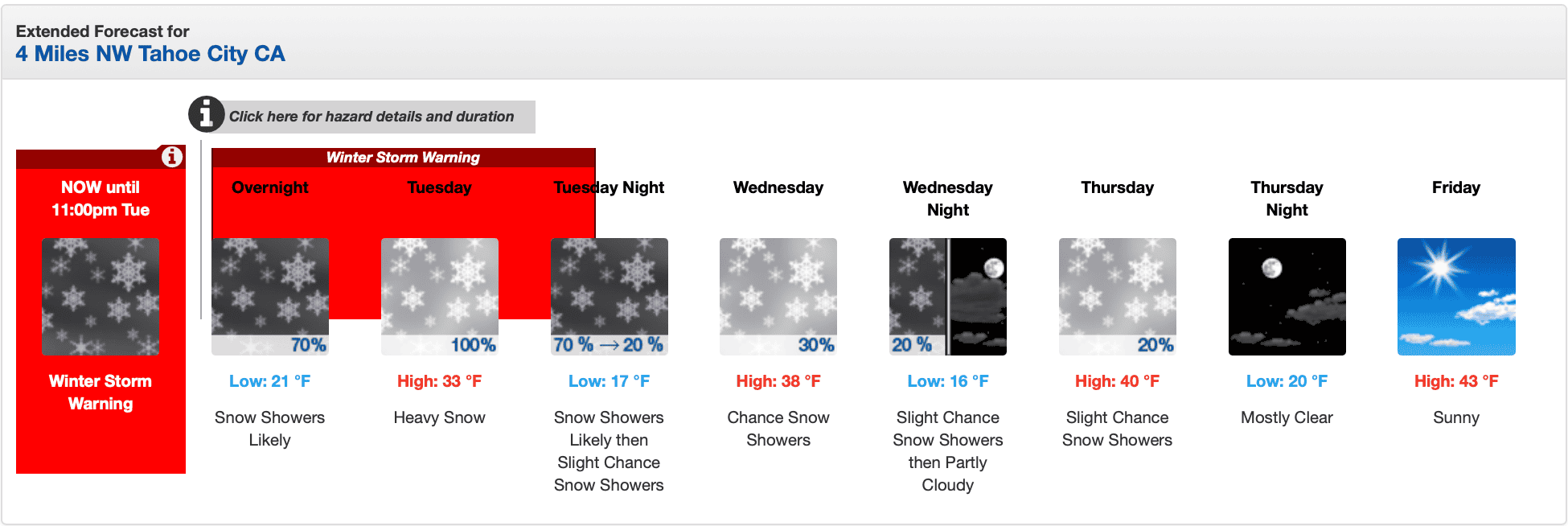This screenshot has height=526, width=1568.
Task: Click the 'NOW until 11:00pm Tue' label
Action: (x=101, y=199)
